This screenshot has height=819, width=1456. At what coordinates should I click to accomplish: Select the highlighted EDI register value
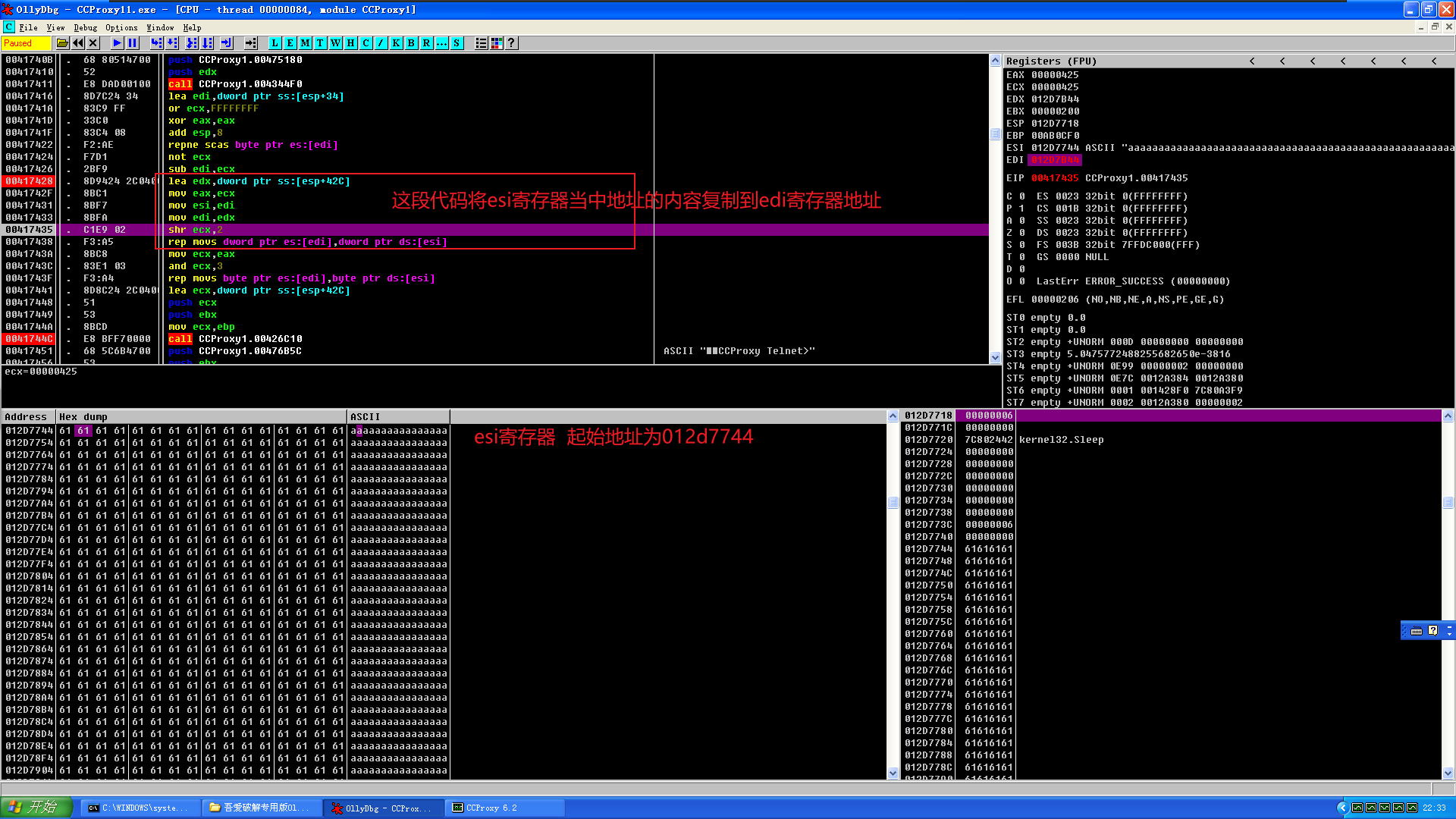(1055, 160)
